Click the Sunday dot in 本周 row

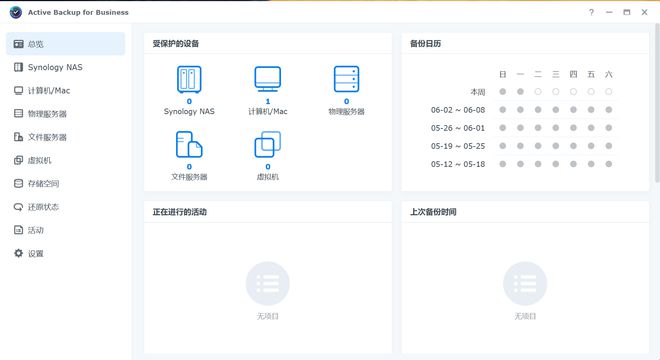pyautogui.click(x=503, y=91)
